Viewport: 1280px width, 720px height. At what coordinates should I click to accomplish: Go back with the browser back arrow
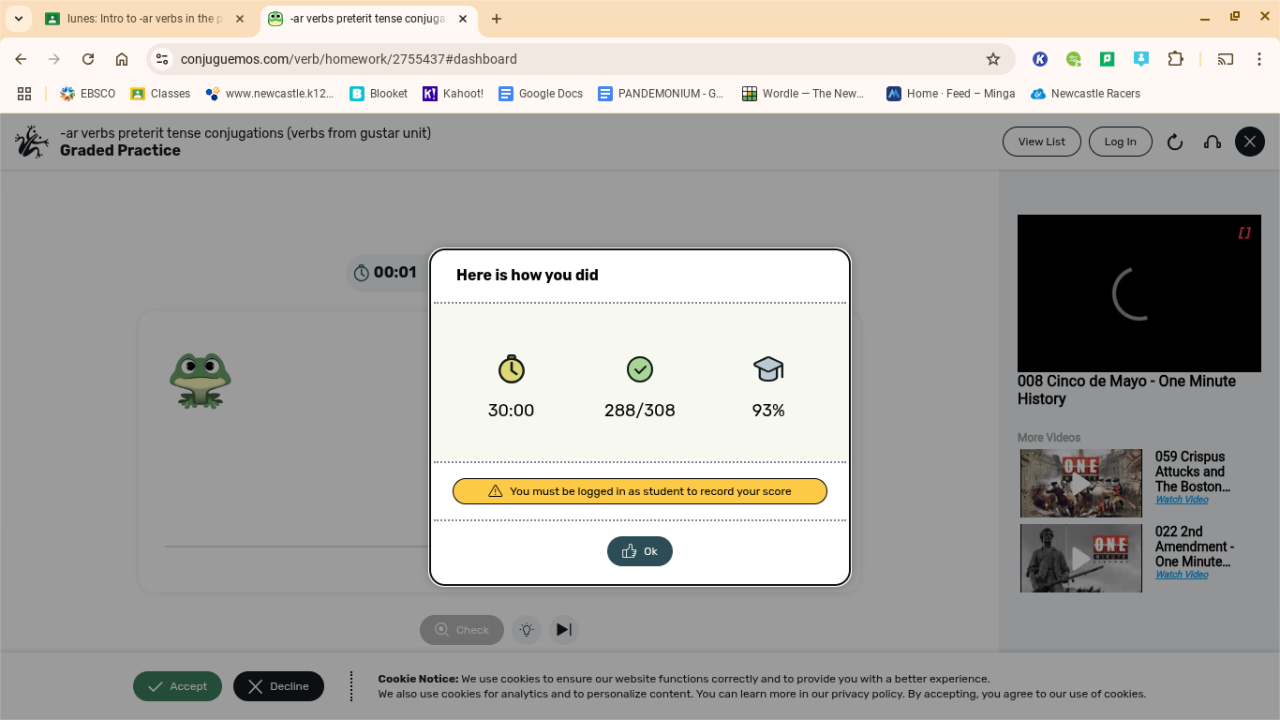pos(21,59)
